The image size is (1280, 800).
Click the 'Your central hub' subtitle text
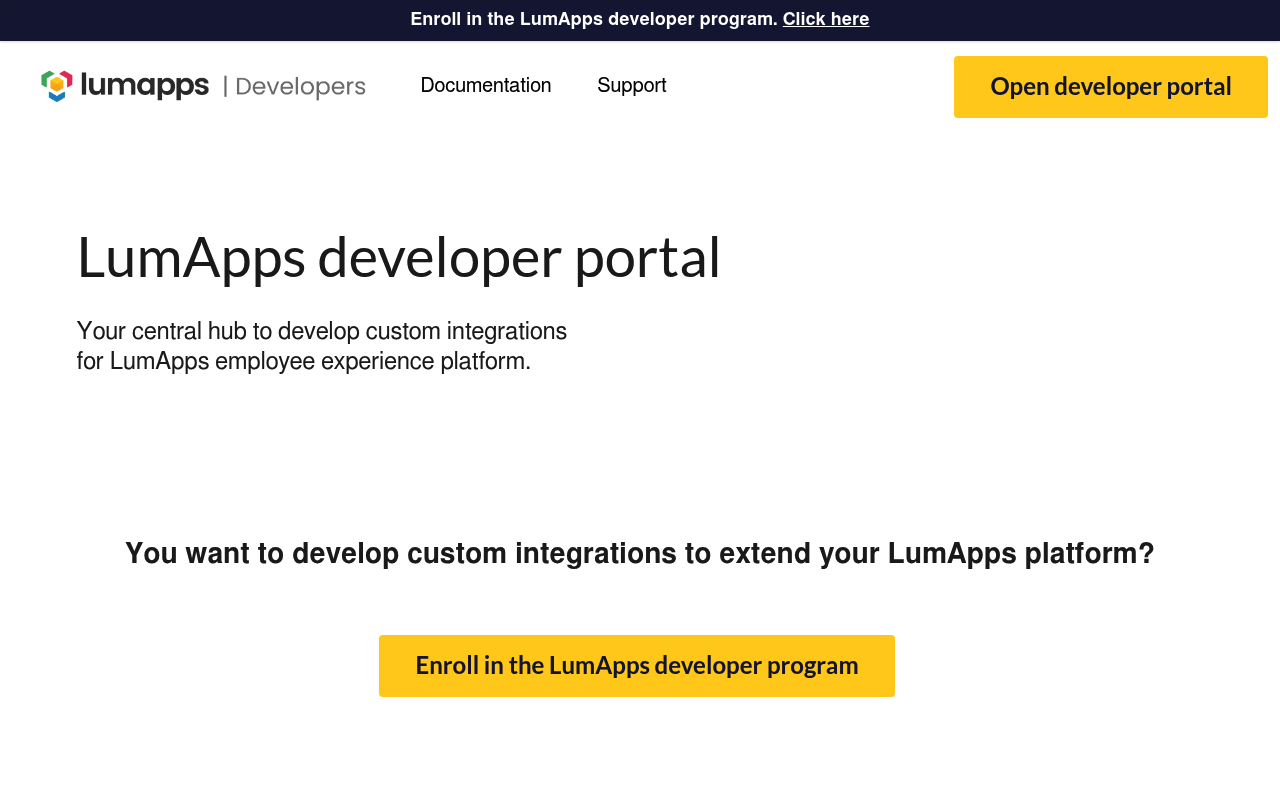coord(322,346)
